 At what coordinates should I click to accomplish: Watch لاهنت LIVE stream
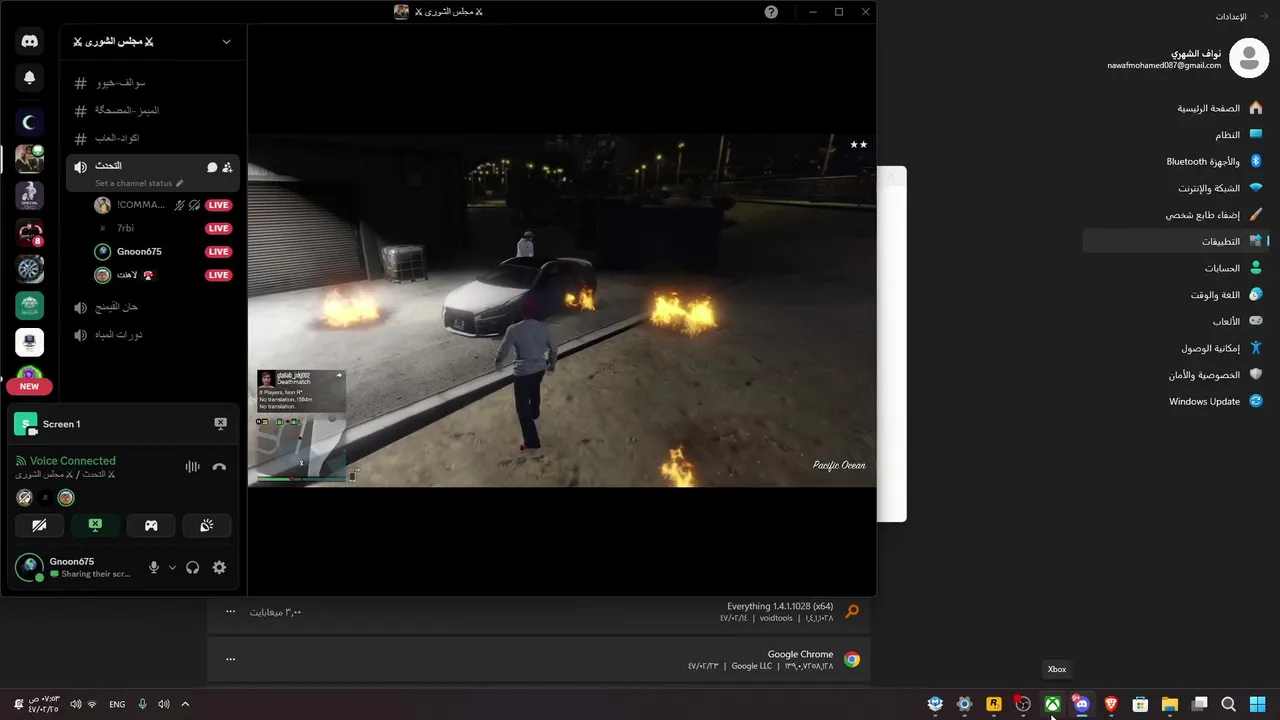pyautogui.click(x=218, y=275)
